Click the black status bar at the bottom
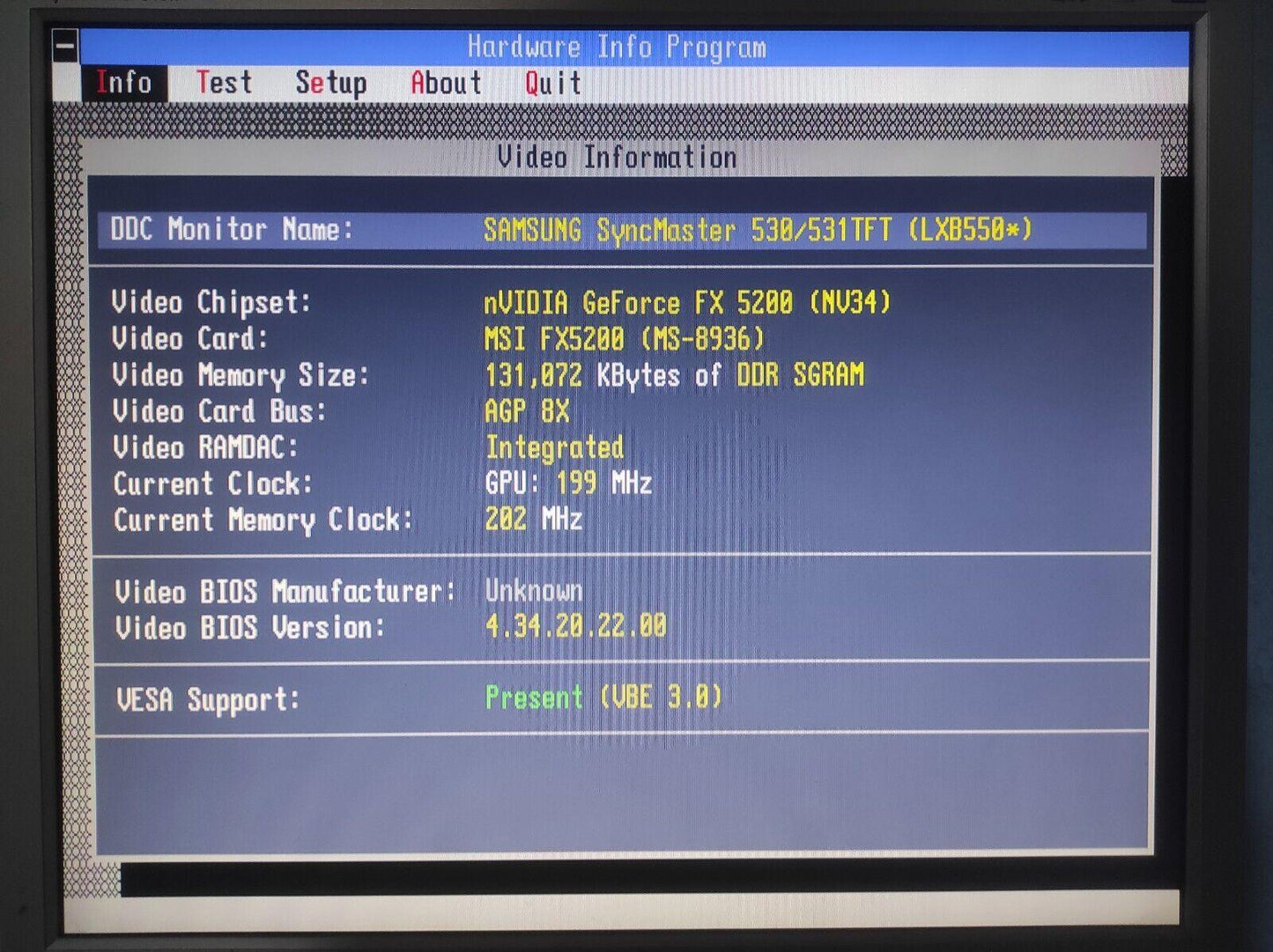Viewport: 1273px width, 952px height. coord(634,878)
